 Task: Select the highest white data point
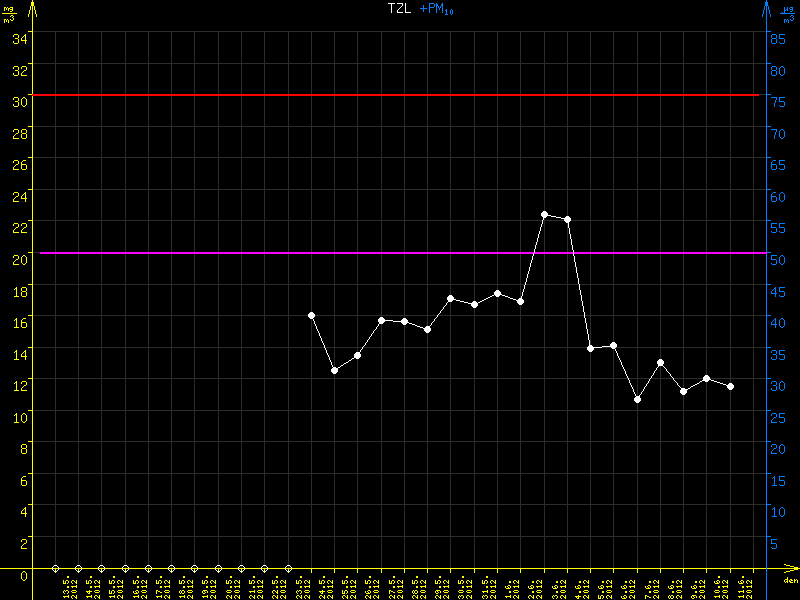point(544,214)
